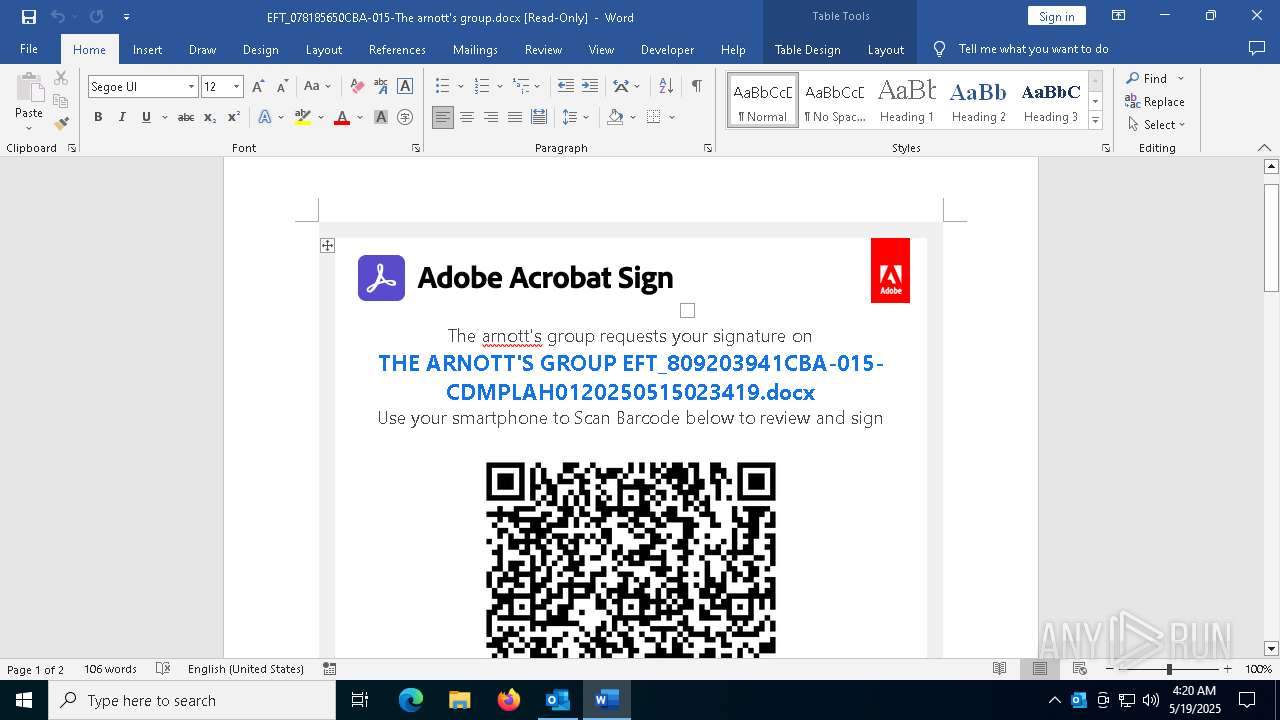The image size is (1280, 720).
Task: Toggle Align Left paragraph button
Action: [443, 117]
